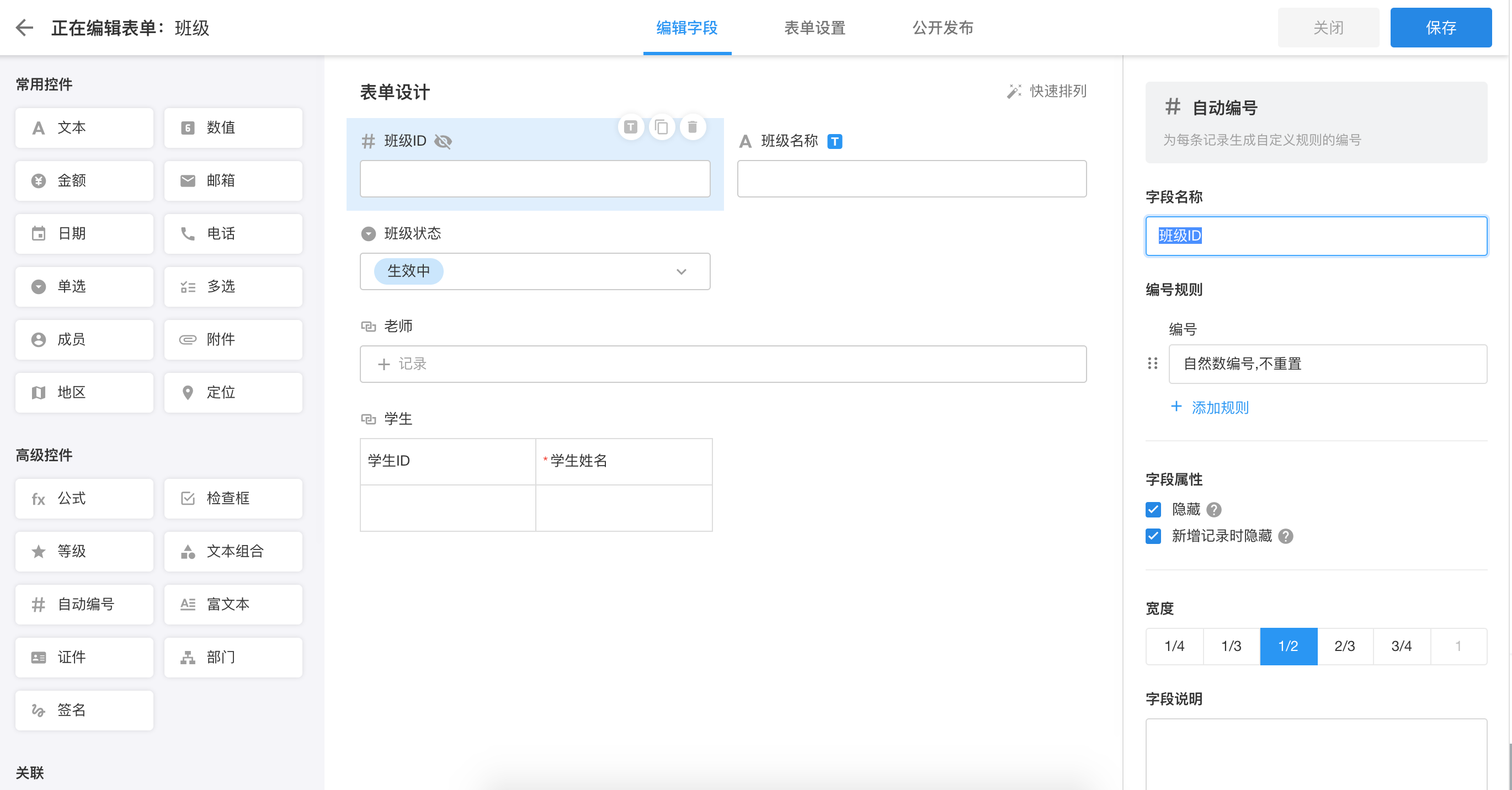This screenshot has width=1512, height=790.
Task: Select the 自动编号 control in 高级控件
Action: coord(84,605)
